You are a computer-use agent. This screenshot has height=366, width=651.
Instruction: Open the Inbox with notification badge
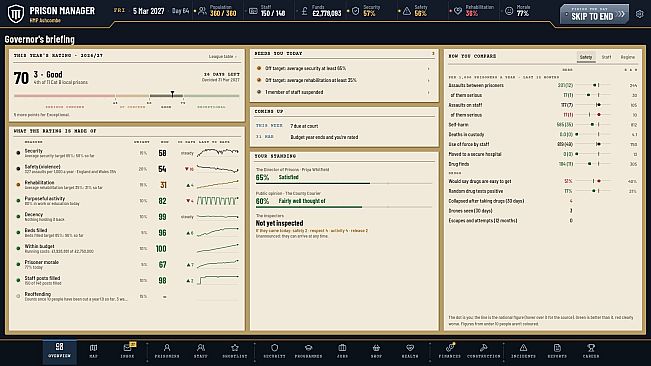[127, 351]
